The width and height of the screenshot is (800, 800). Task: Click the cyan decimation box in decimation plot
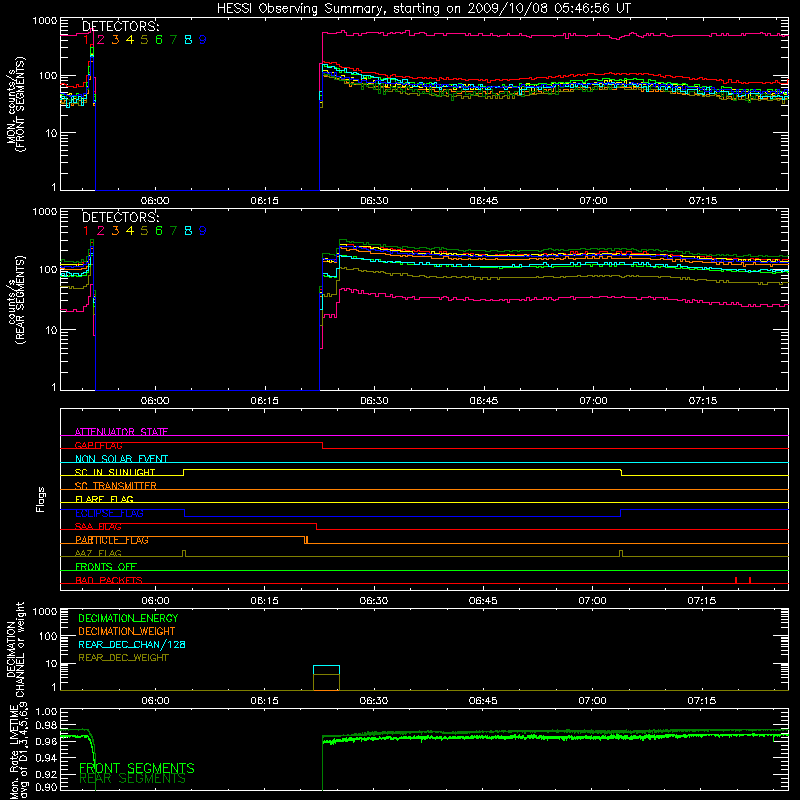[x=327, y=670]
